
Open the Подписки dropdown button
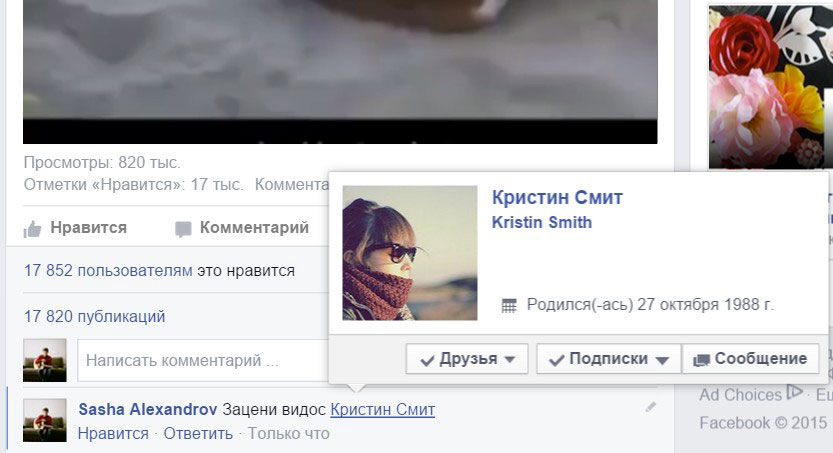coord(609,359)
